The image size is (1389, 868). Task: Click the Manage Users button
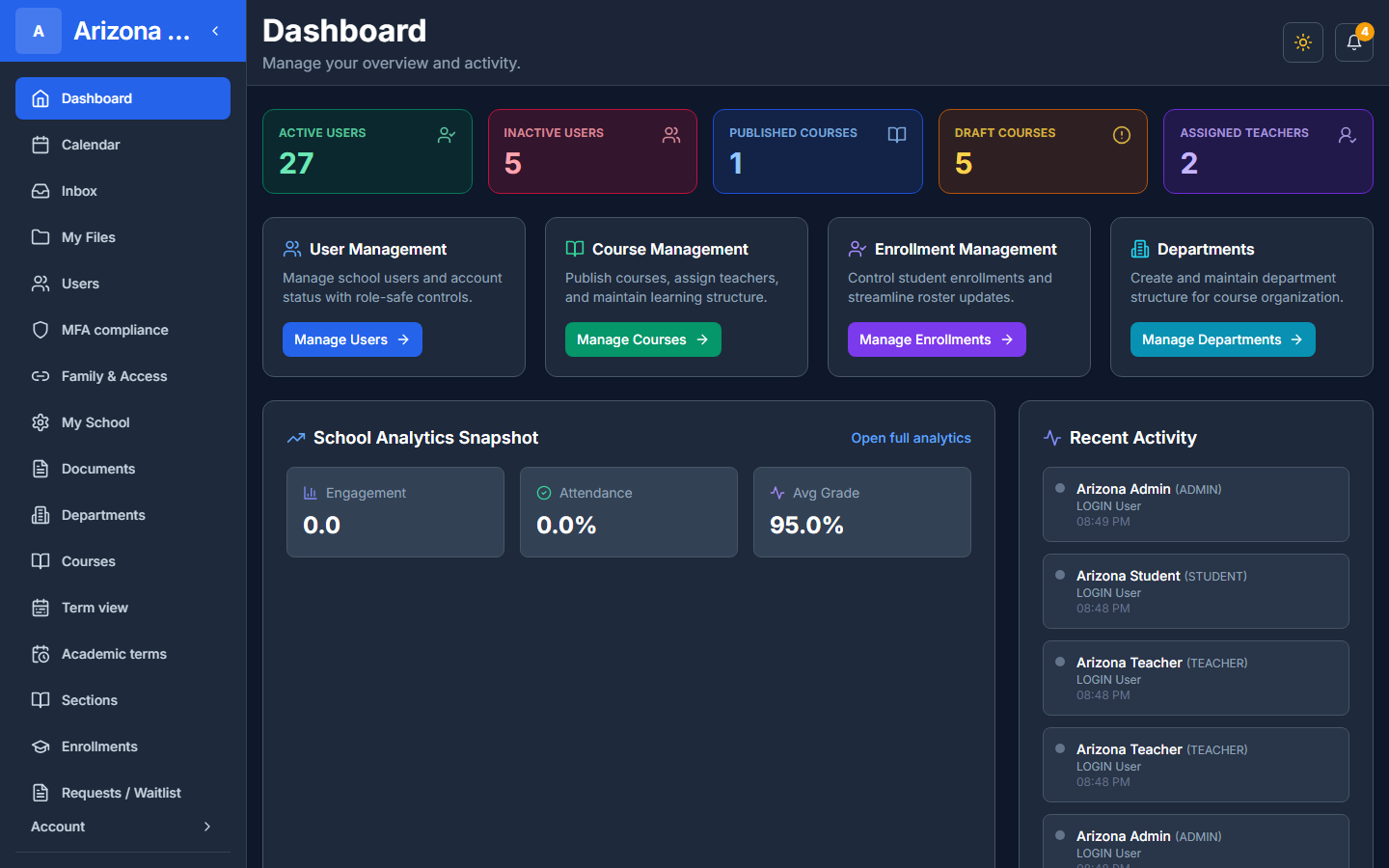click(x=352, y=339)
